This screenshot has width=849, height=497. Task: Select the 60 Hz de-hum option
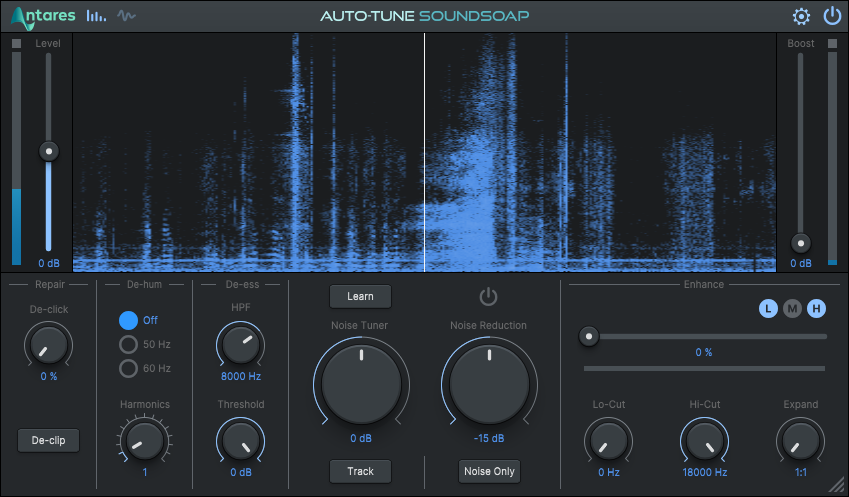tap(128, 368)
